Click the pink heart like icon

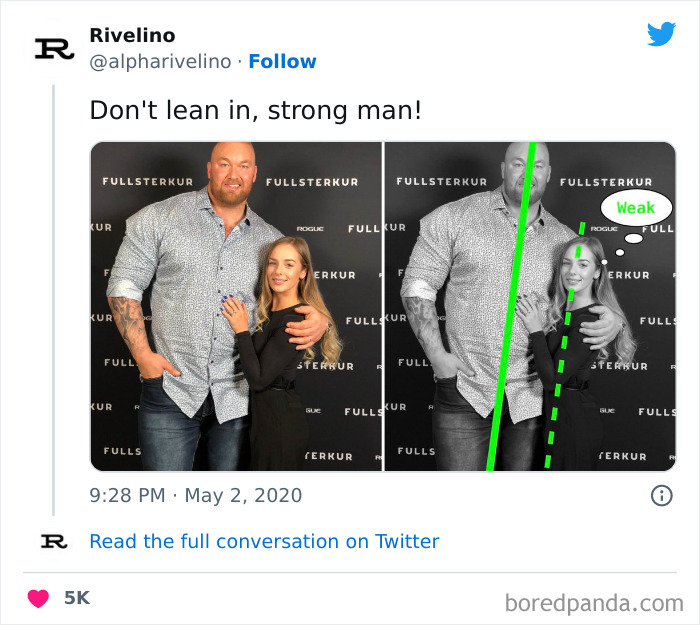click(x=38, y=598)
